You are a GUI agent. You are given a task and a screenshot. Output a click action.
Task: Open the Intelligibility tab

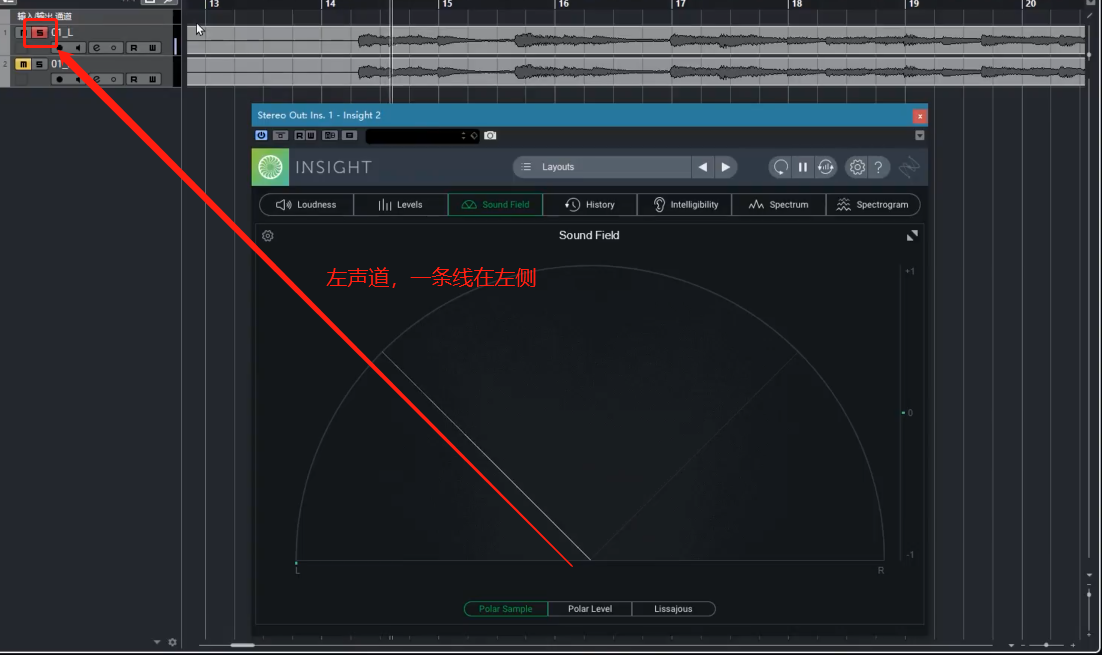(685, 205)
